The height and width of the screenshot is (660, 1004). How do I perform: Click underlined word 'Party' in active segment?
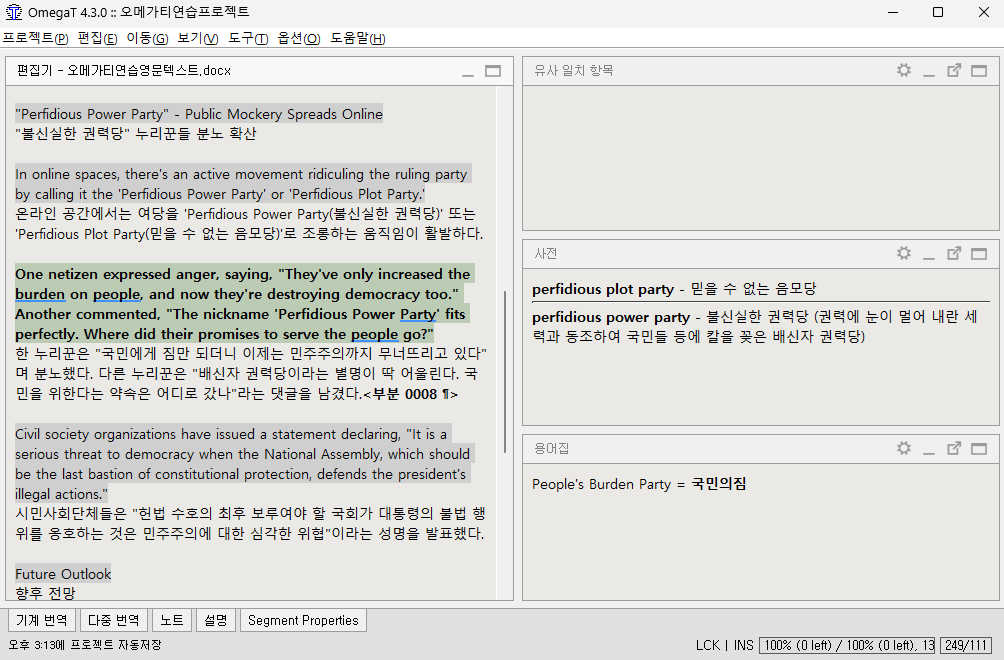click(417, 314)
